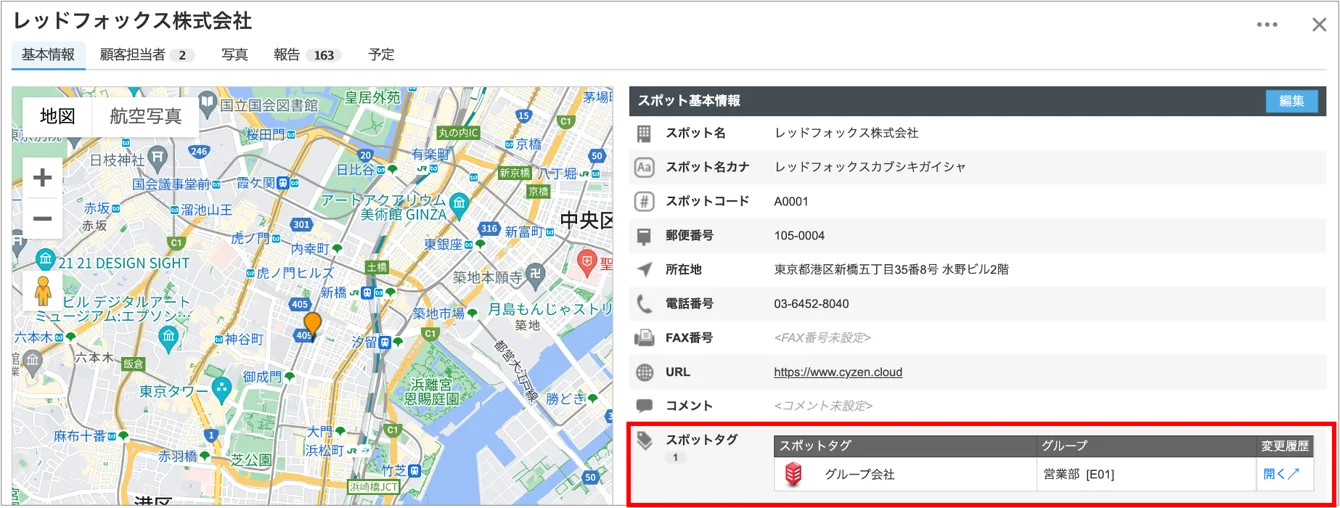Click the orange spot location pin
1340x508 pixels.
(x=313, y=325)
